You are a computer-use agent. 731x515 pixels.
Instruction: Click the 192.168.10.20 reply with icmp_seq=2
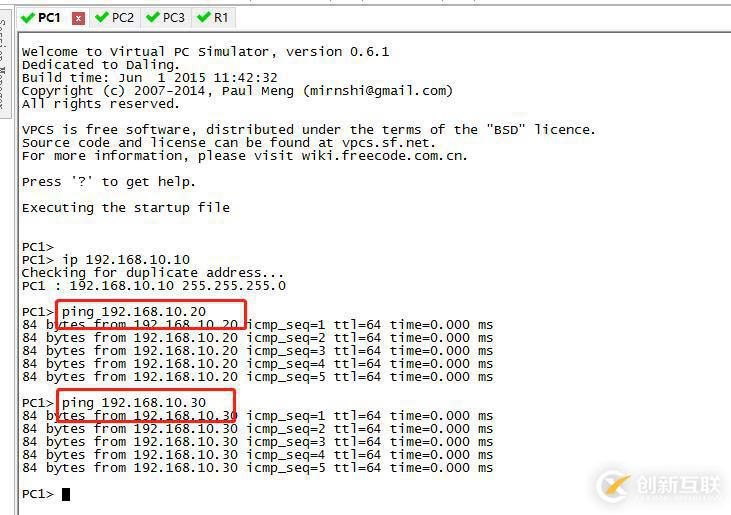click(257, 337)
